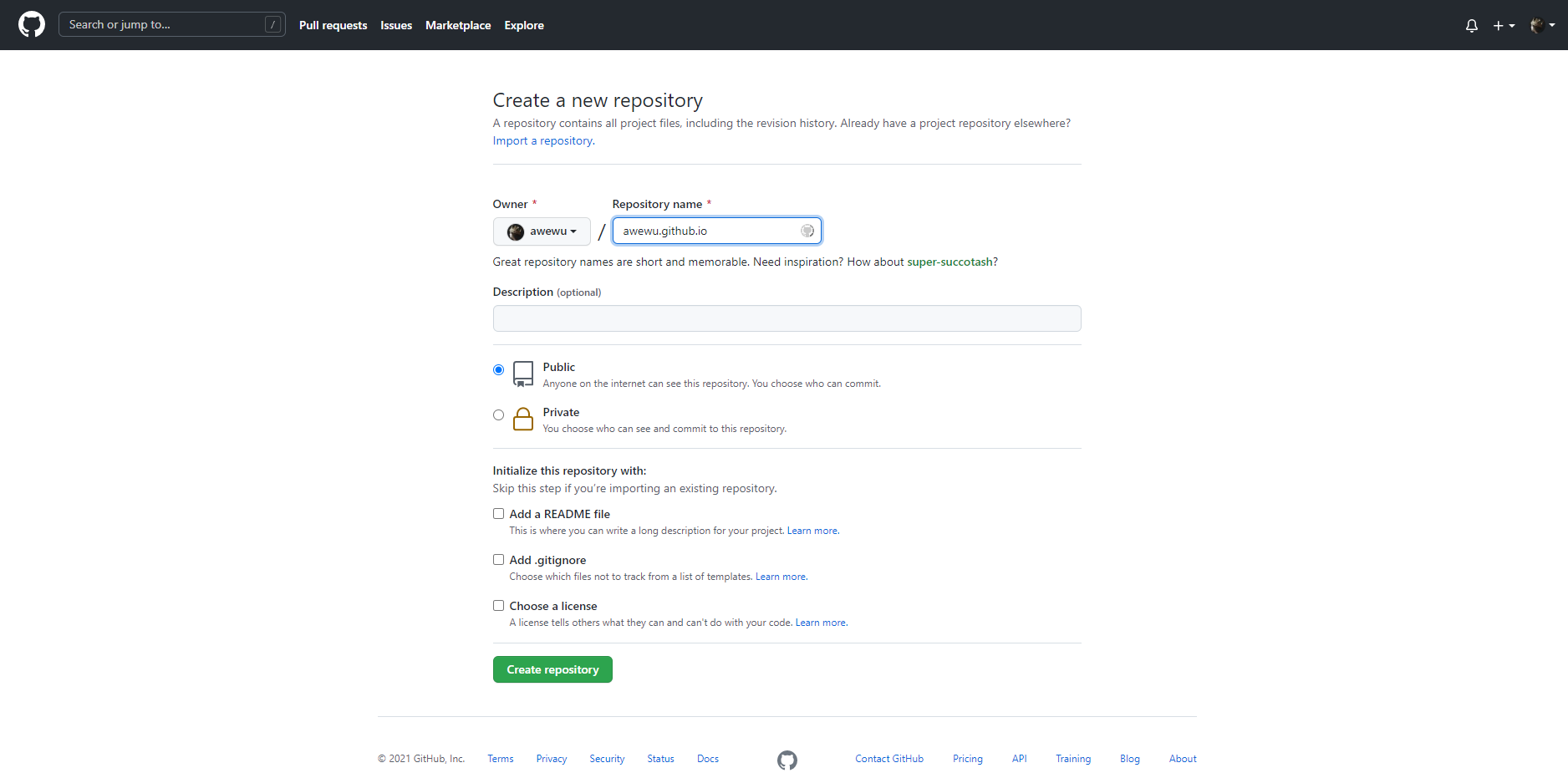The width and height of the screenshot is (1568, 773).
Task: Select the Private visibility radio button
Action: (498, 414)
